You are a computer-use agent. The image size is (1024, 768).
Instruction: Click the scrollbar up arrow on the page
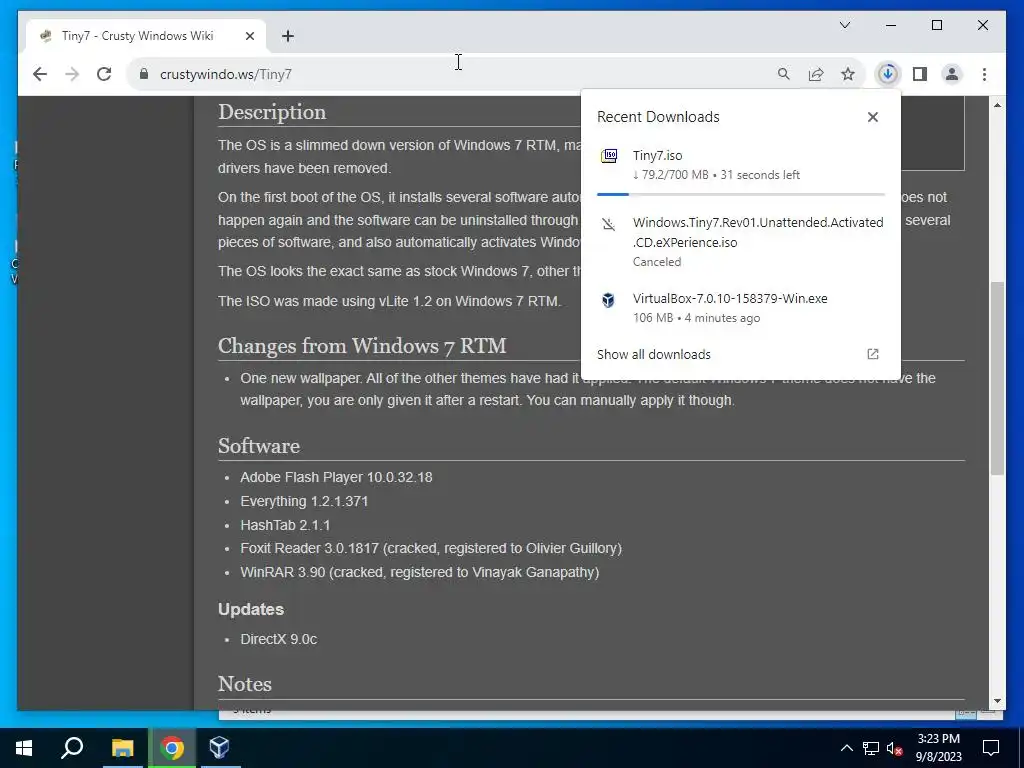(x=997, y=105)
